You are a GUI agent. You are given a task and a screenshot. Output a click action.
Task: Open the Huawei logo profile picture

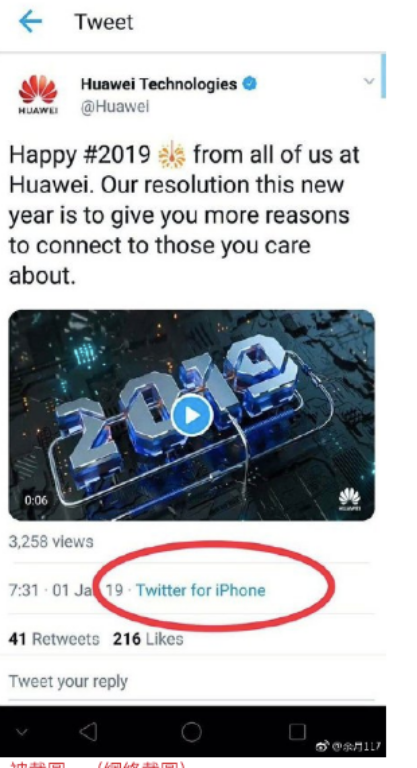pyautogui.click(x=38, y=93)
